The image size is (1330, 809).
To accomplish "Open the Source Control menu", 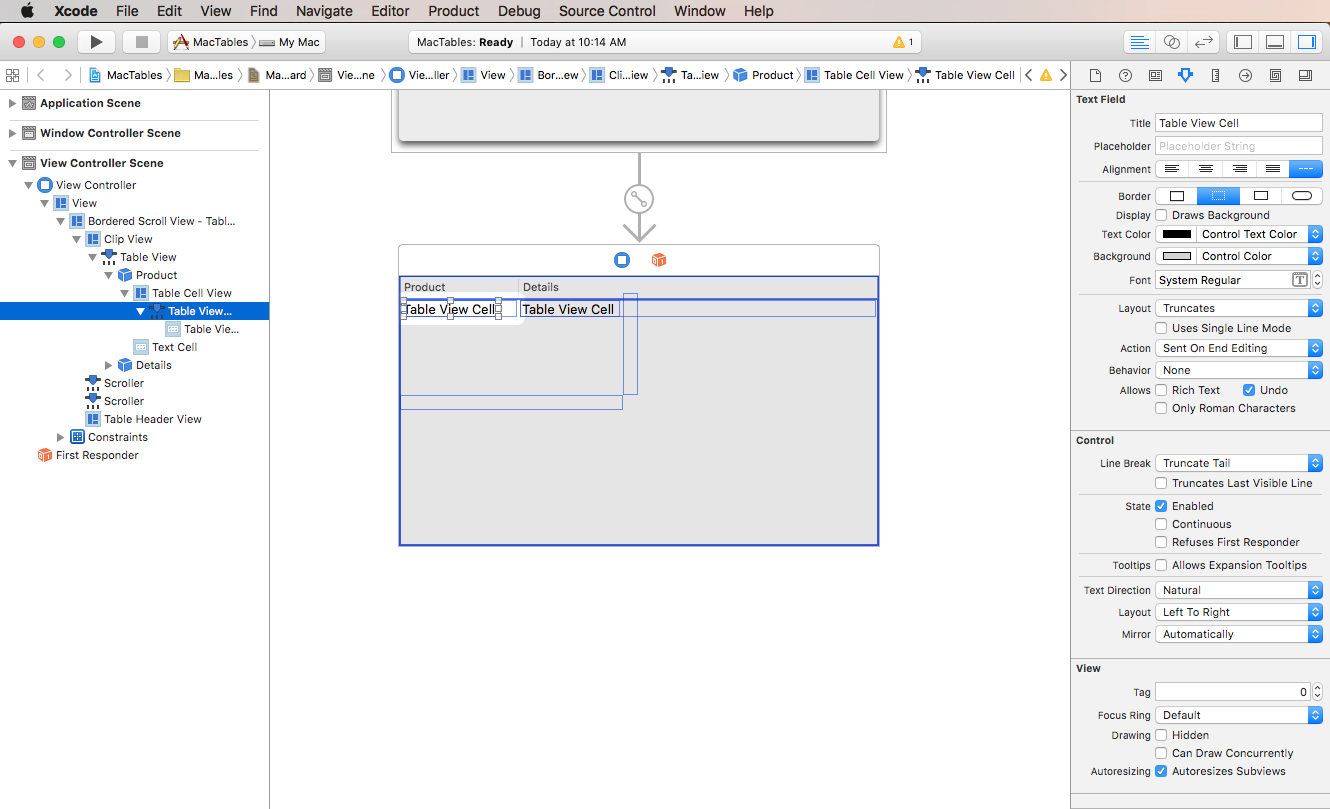I will point(606,11).
